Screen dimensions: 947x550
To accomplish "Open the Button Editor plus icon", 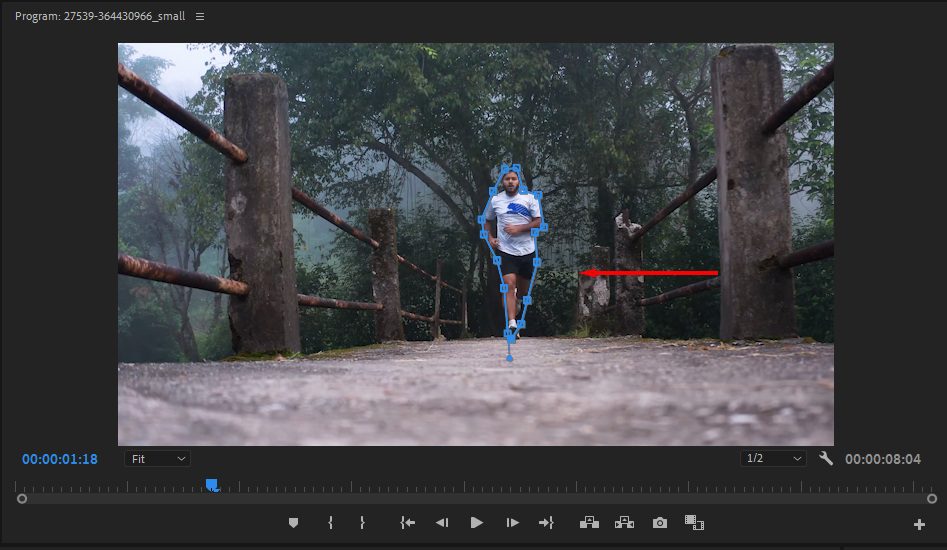I will tap(919, 525).
